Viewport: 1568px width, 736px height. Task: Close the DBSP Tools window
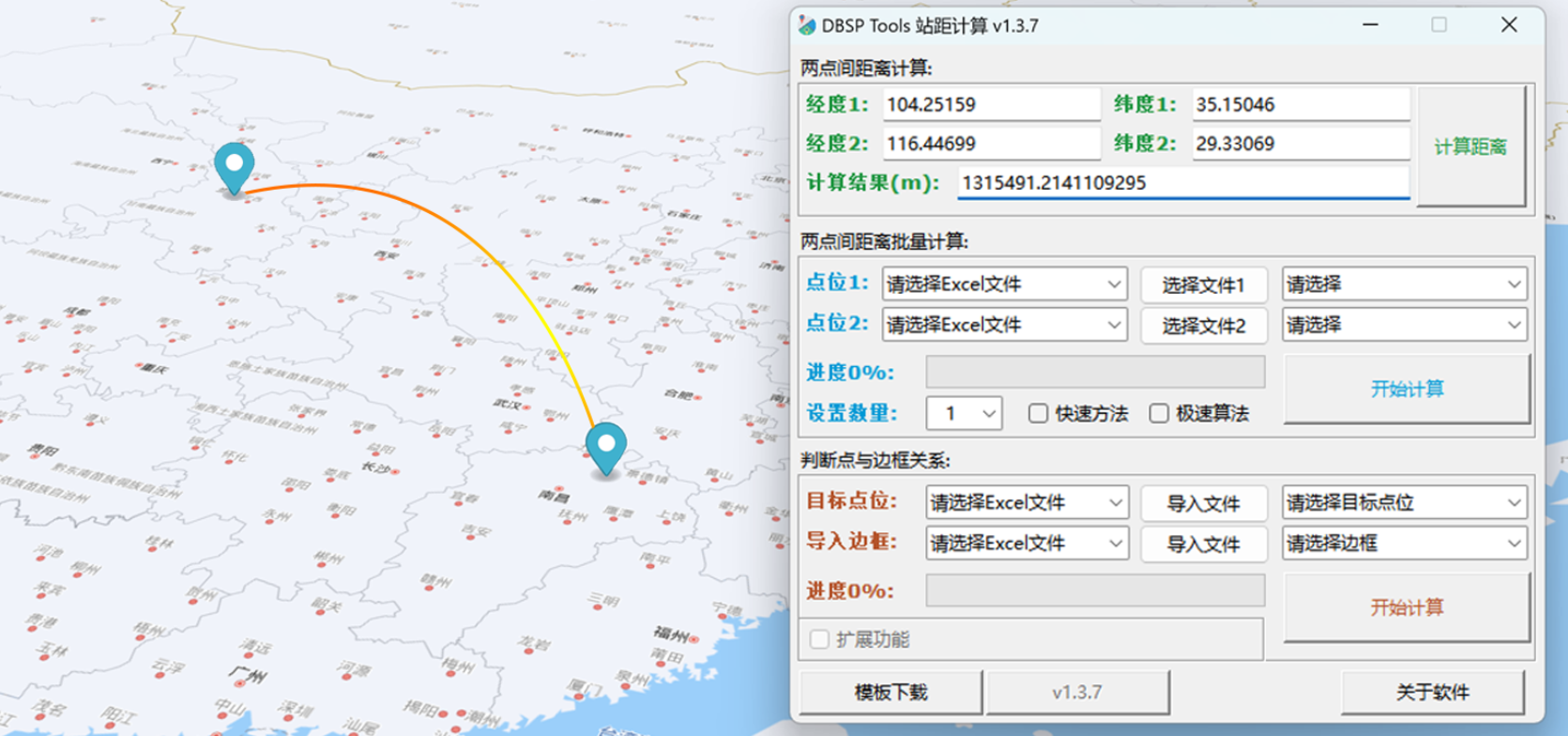[x=1509, y=25]
